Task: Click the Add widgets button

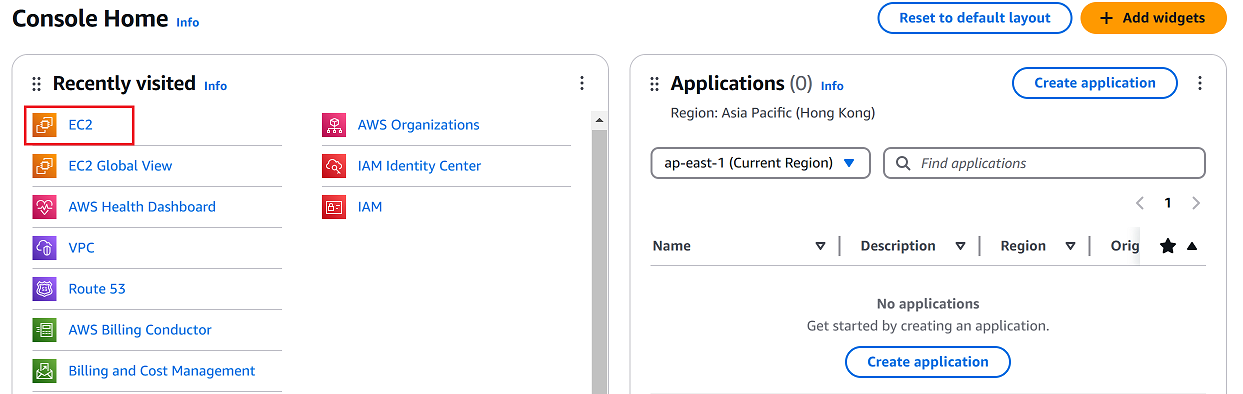Action: [x=1153, y=18]
